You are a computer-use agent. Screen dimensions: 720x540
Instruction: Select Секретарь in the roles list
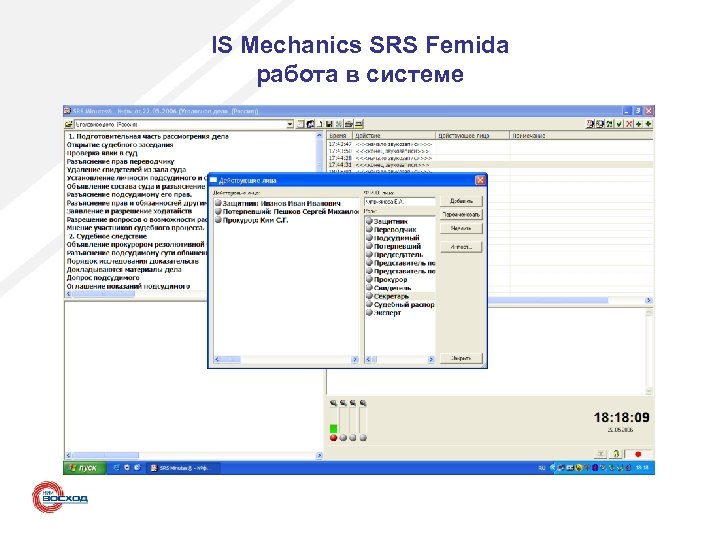tap(391, 296)
